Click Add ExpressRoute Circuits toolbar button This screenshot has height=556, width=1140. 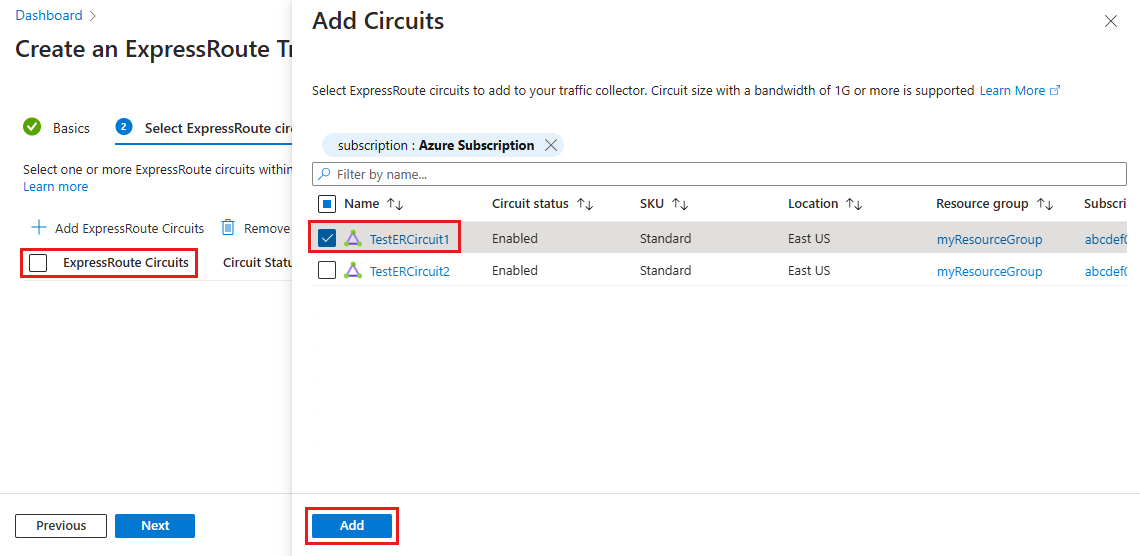click(x=118, y=227)
